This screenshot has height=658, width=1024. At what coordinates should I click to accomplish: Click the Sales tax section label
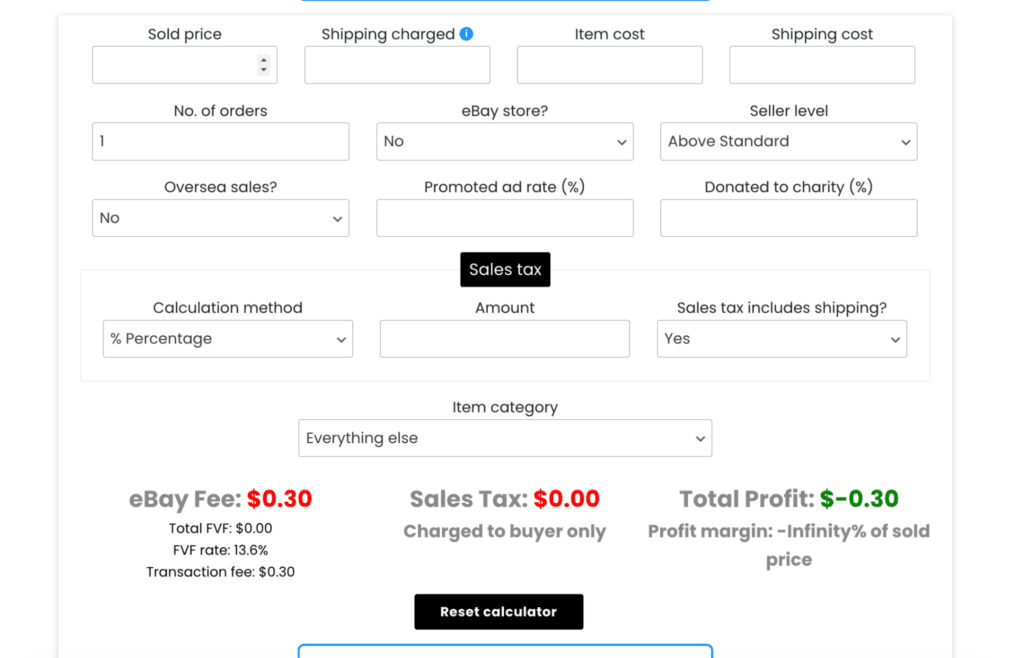click(x=504, y=269)
